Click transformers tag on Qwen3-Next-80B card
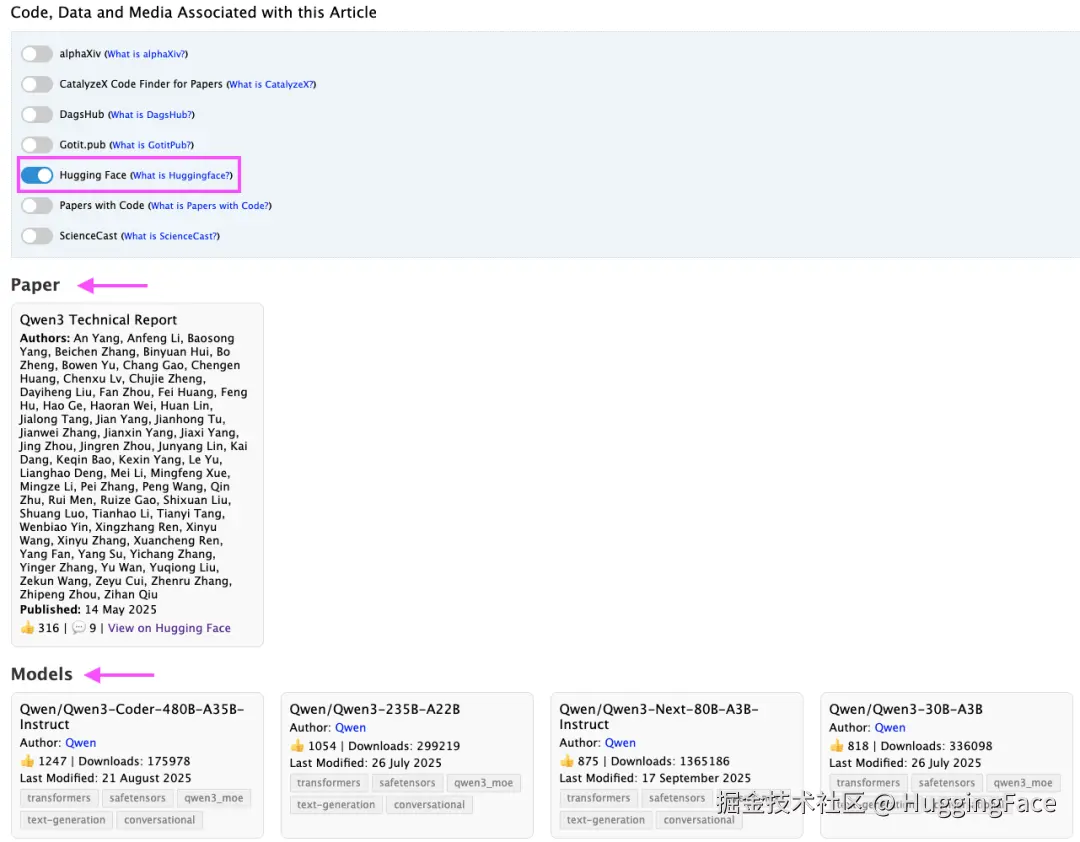The width and height of the screenshot is (1080, 842). [599, 798]
